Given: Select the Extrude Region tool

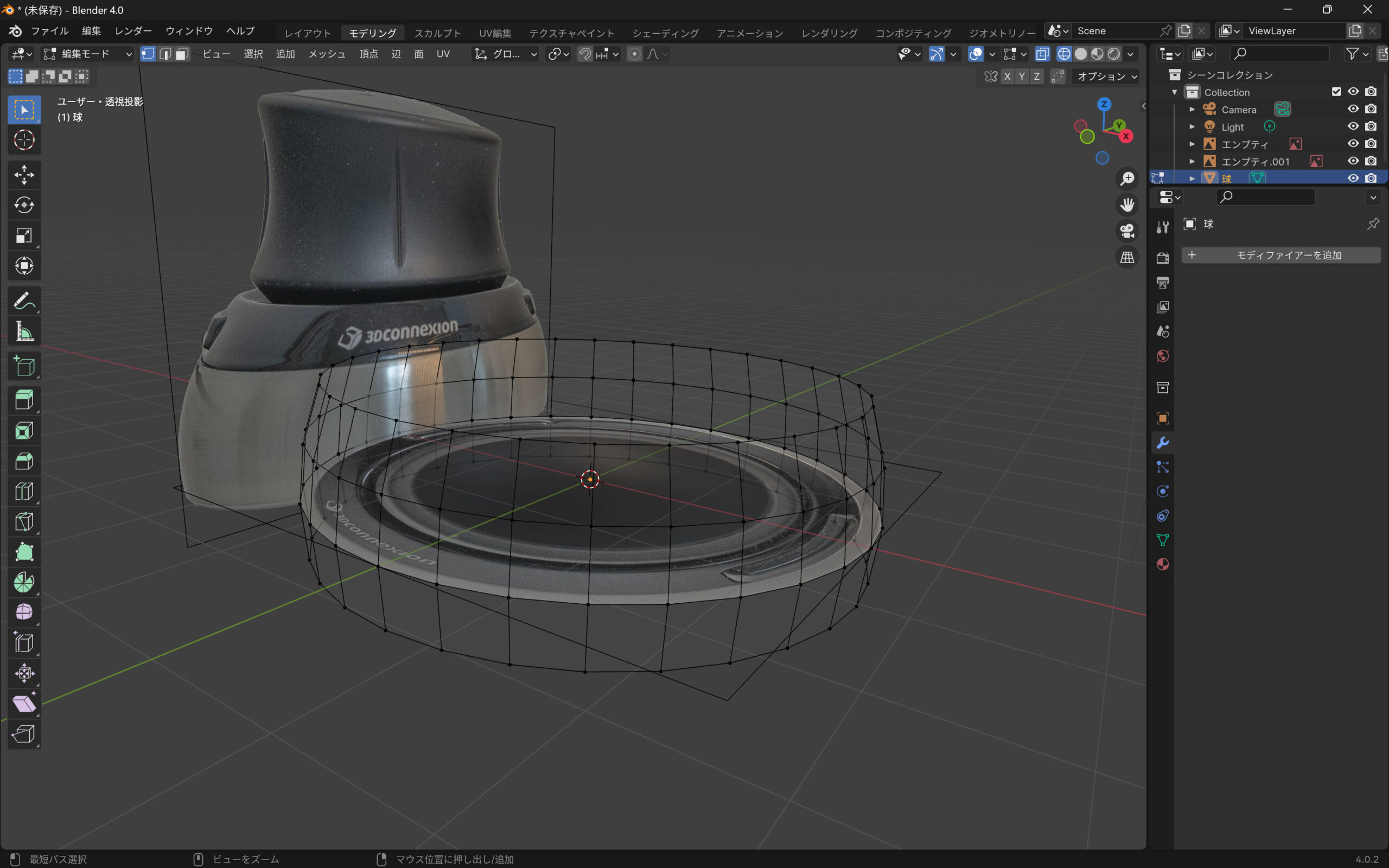Looking at the screenshot, I should [x=23, y=400].
